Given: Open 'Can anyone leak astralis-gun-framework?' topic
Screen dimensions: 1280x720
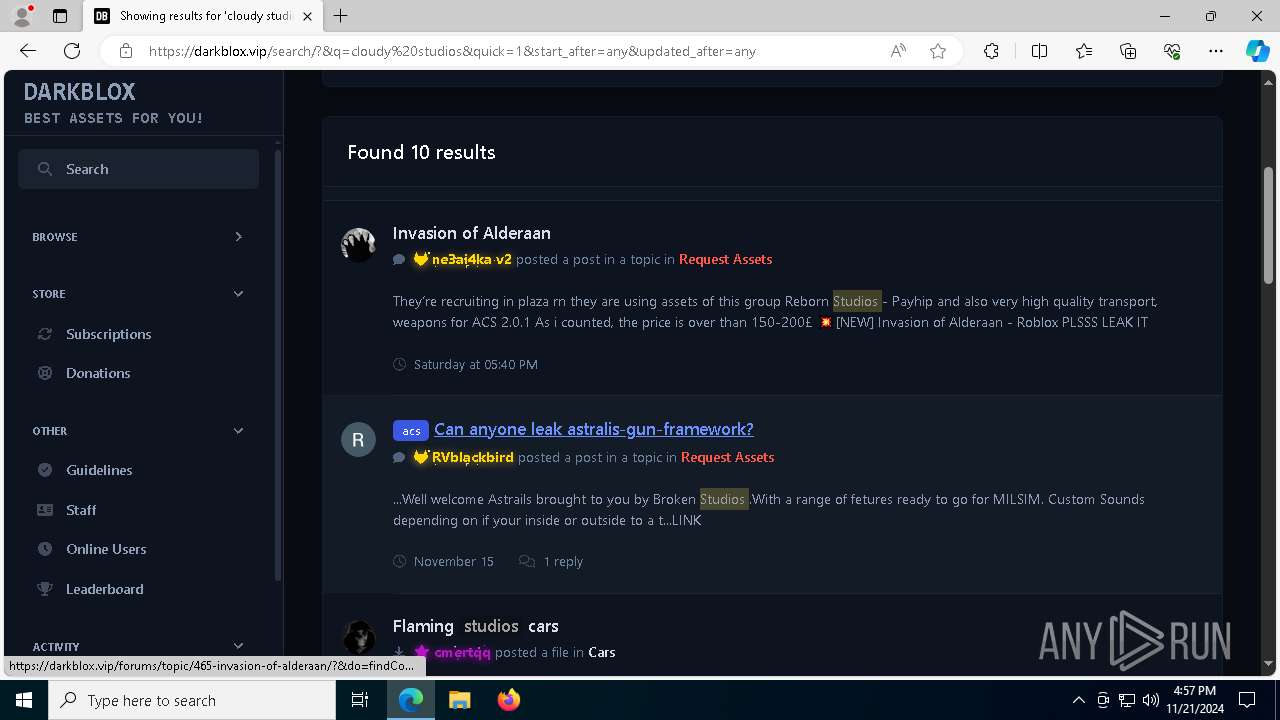Looking at the screenshot, I should pyautogui.click(x=594, y=429).
